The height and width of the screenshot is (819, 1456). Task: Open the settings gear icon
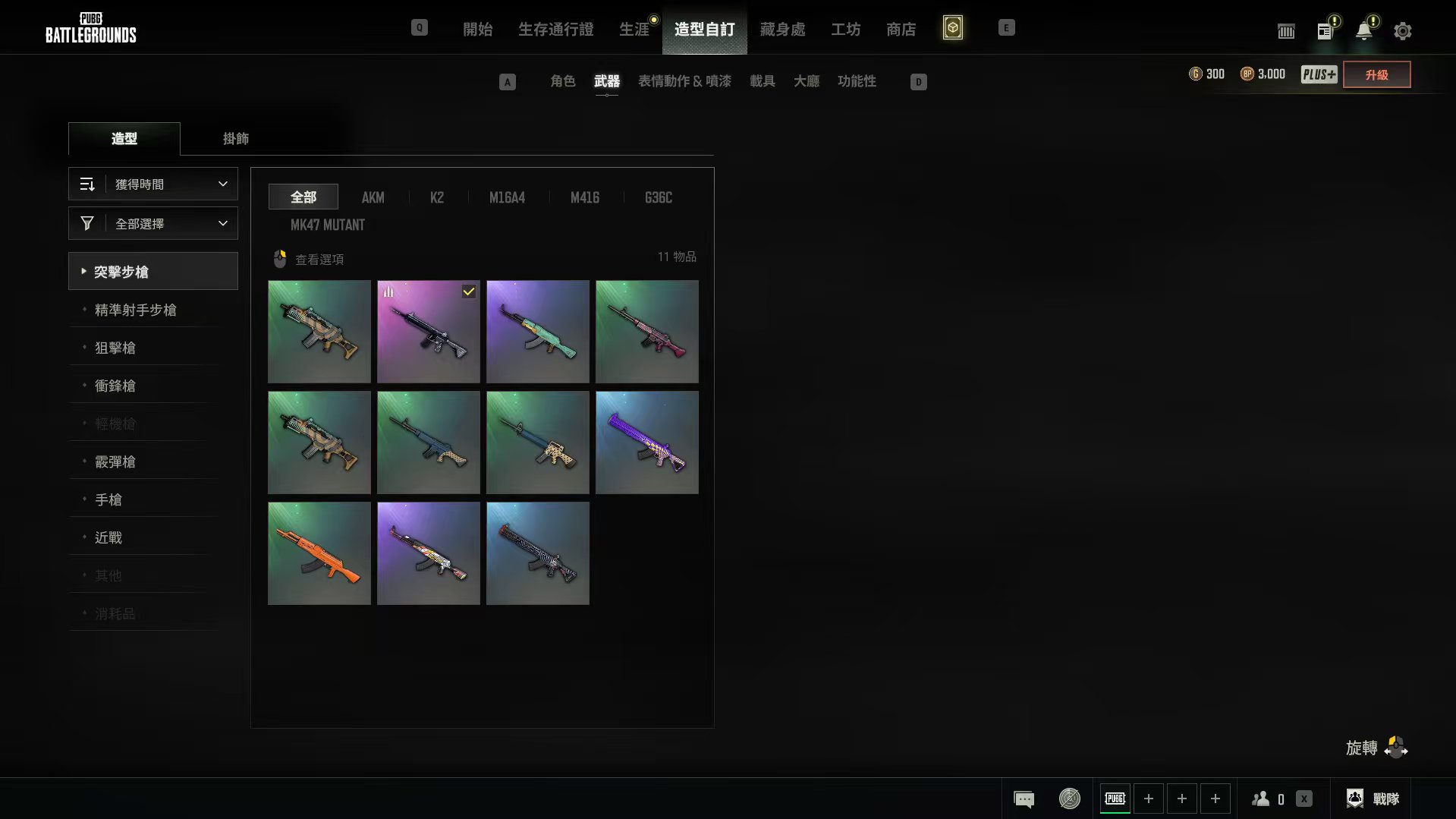point(1402,31)
